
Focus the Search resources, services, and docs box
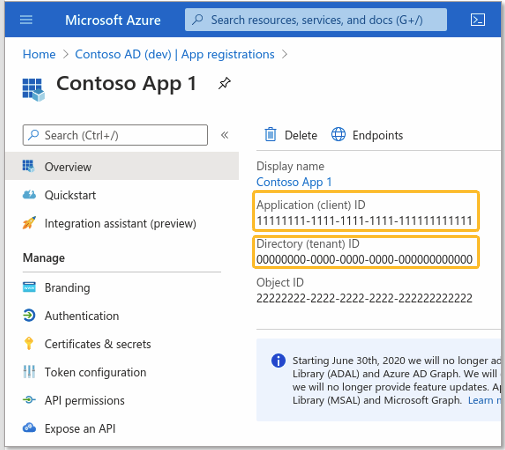[x=316, y=20]
